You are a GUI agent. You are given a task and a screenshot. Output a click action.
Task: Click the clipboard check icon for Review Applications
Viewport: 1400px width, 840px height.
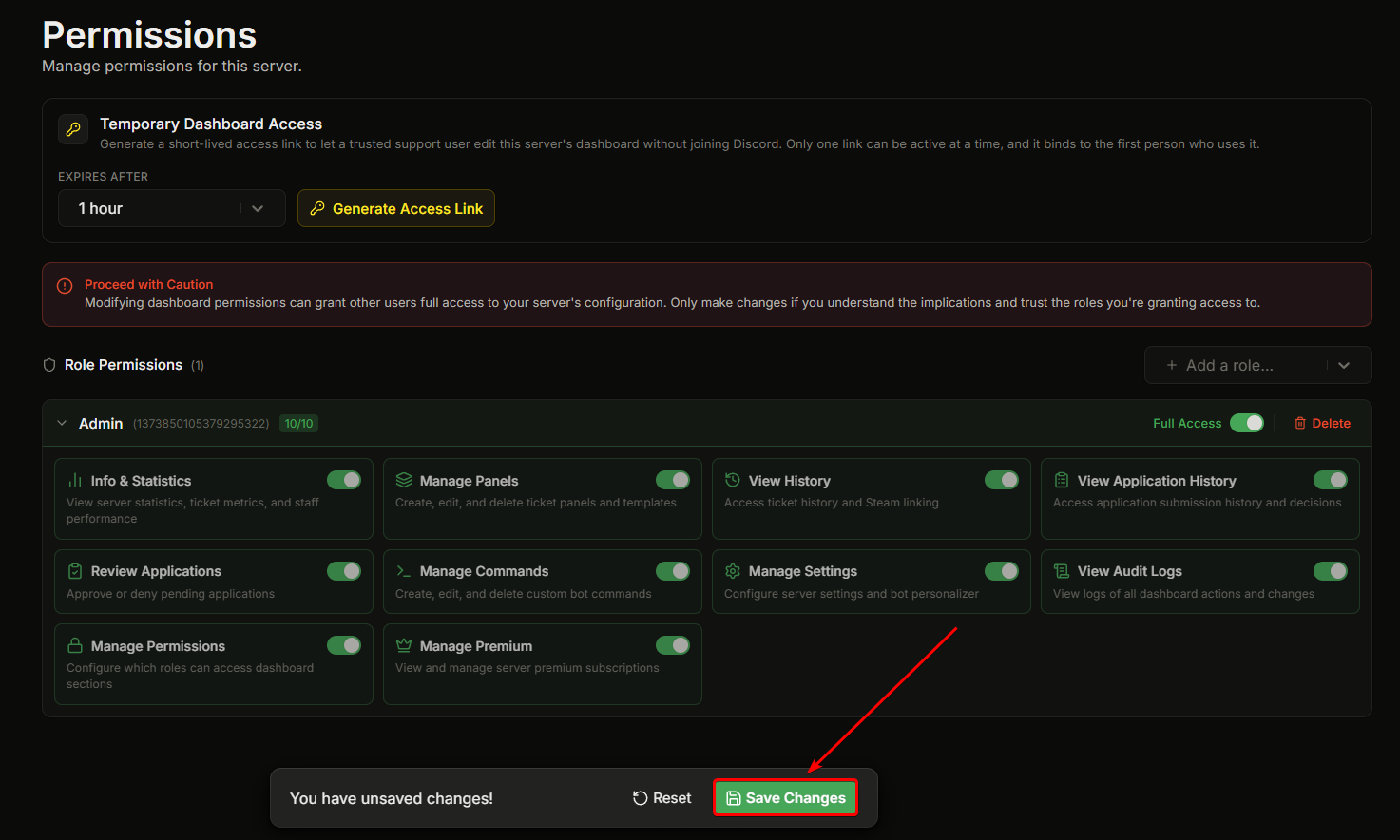point(75,571)
